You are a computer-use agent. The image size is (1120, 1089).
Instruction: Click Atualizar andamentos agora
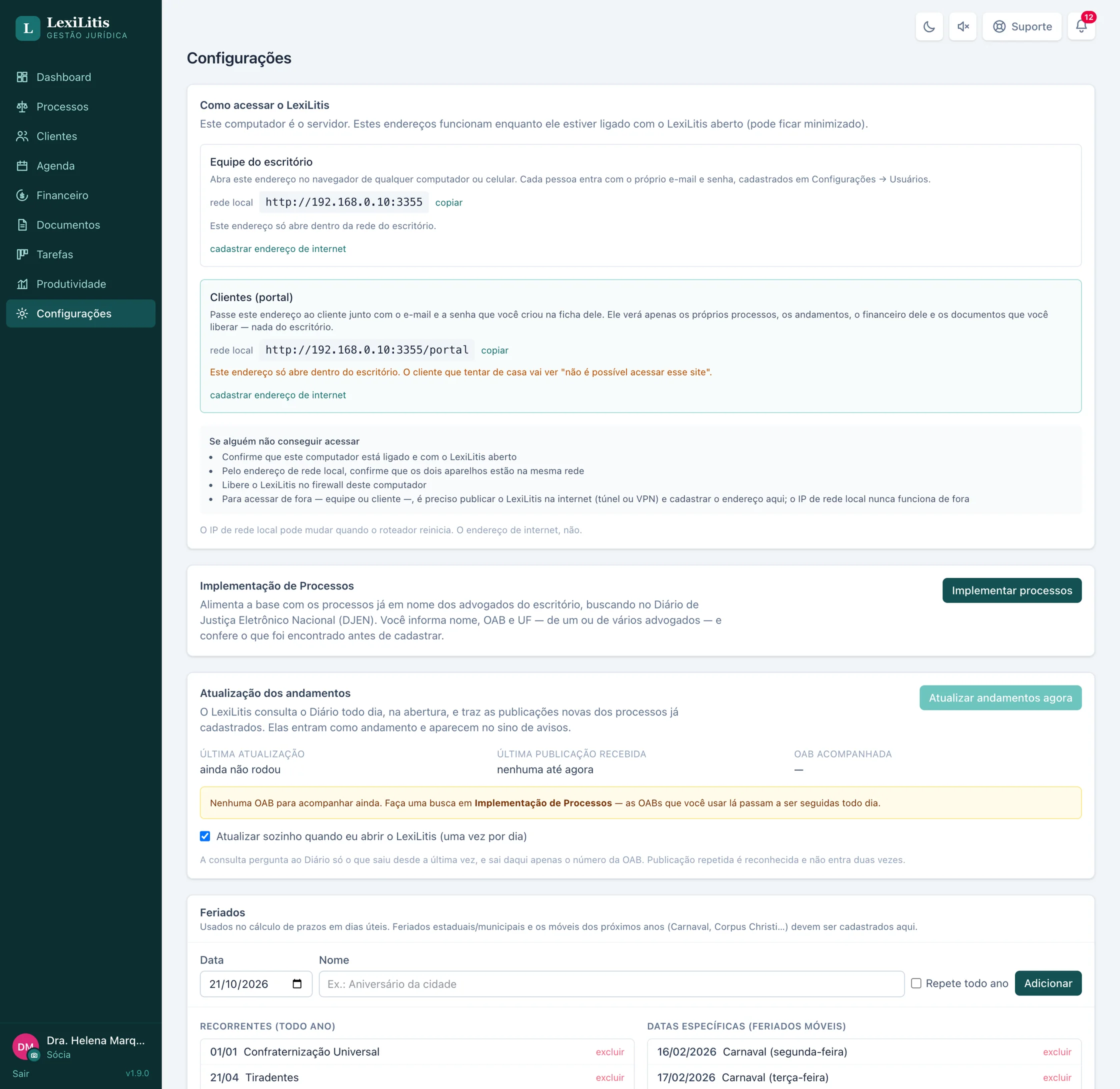[1000, 698]
